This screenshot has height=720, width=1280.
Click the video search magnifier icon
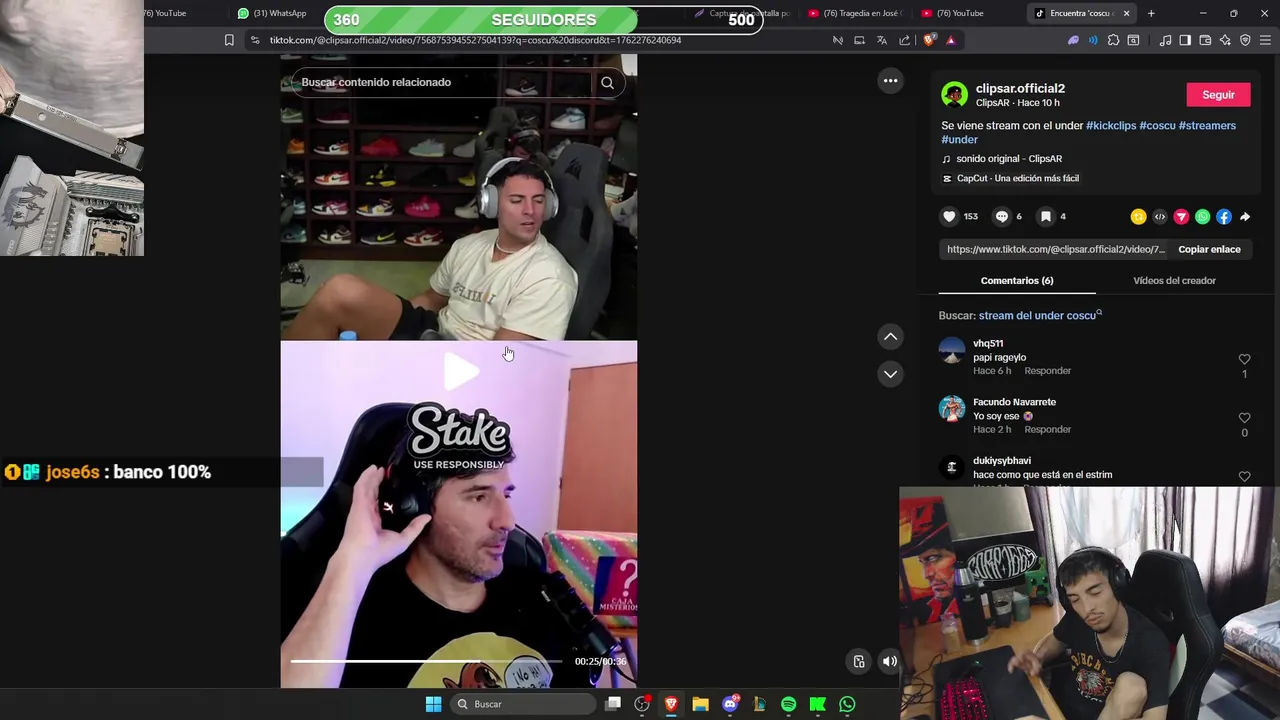click(607, 83)
